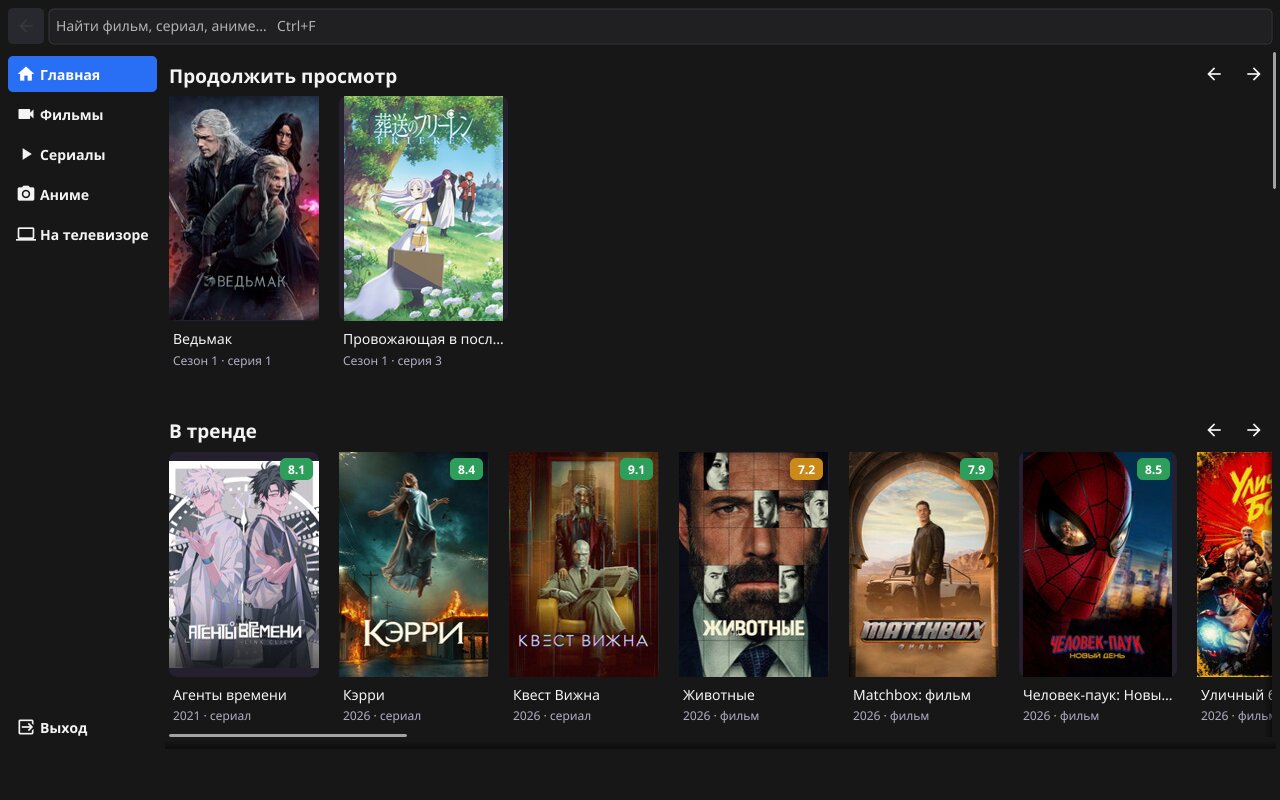Click the Квест Вижна title text

click(x=556, y=695)
